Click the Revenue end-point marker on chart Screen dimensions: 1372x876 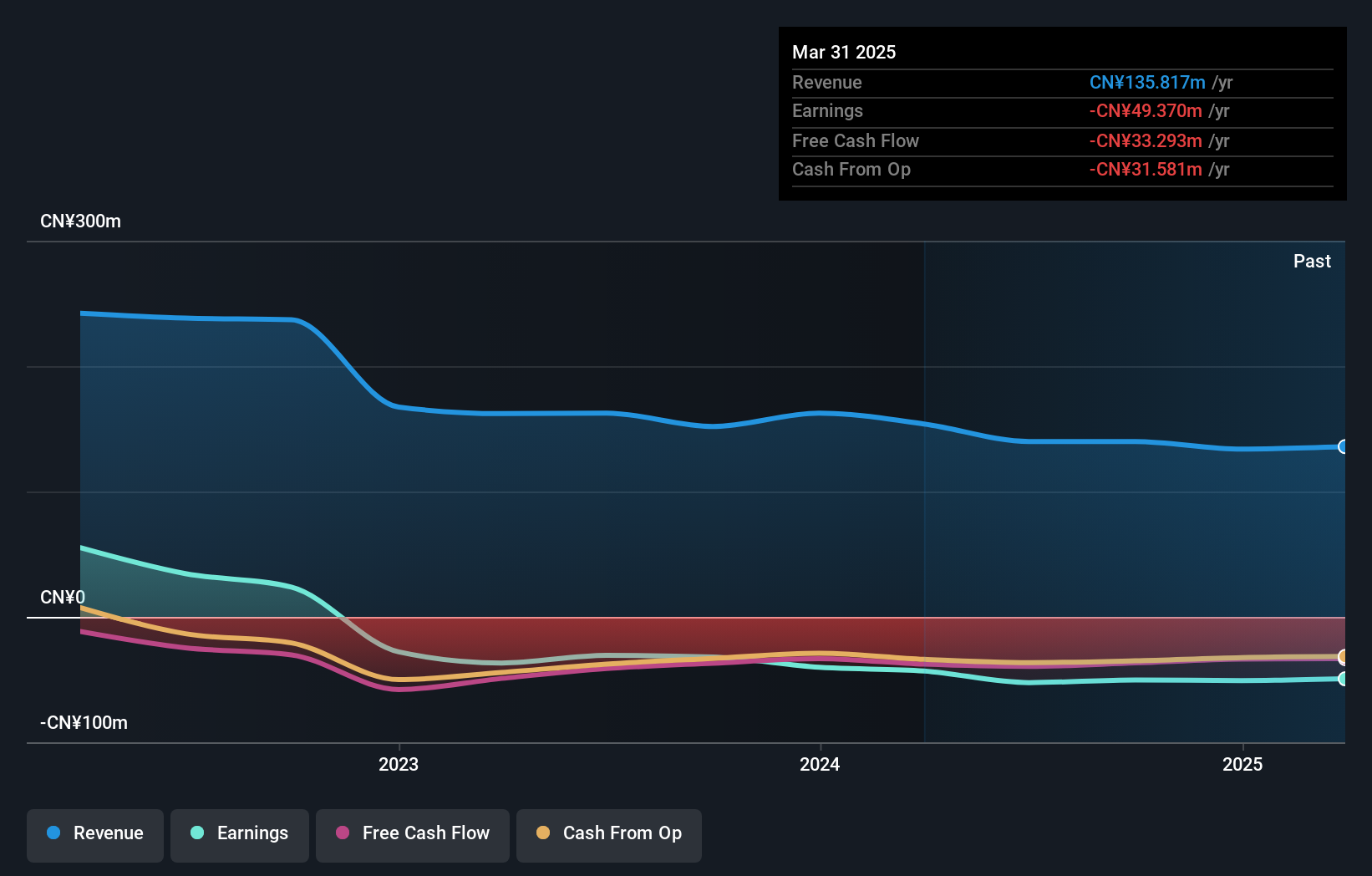pyautogui.click(x=1343, y=446)
